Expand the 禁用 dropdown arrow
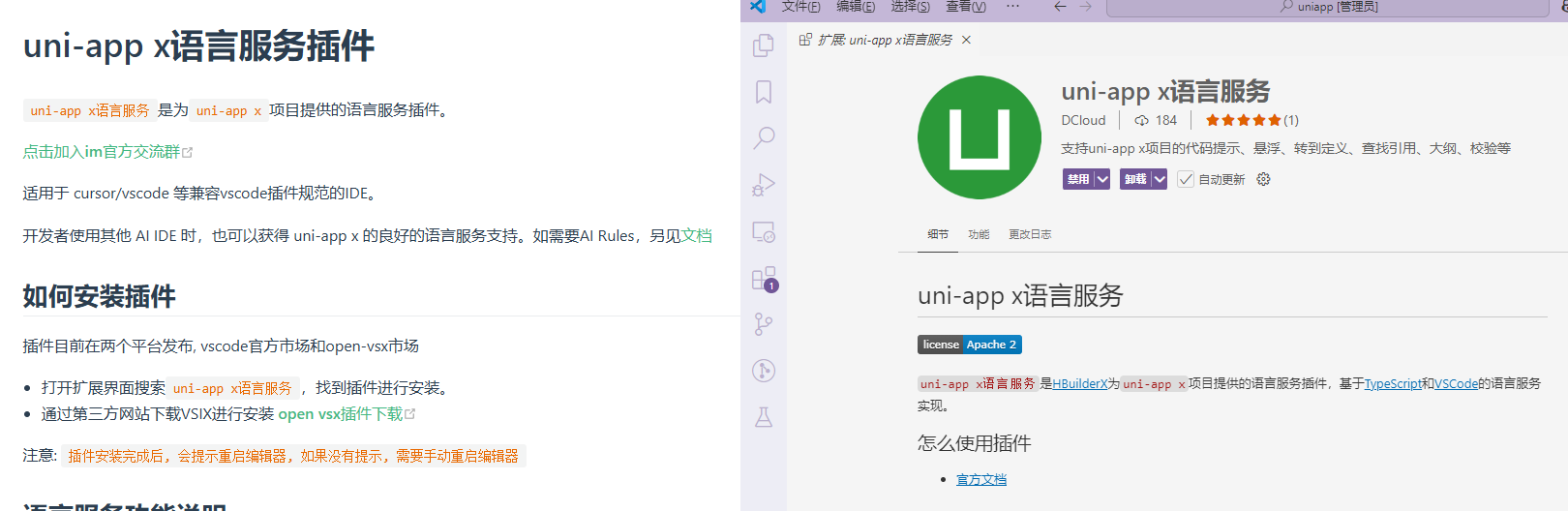The height and width of the screenshot is (511, 1568). coord(1101,179)
